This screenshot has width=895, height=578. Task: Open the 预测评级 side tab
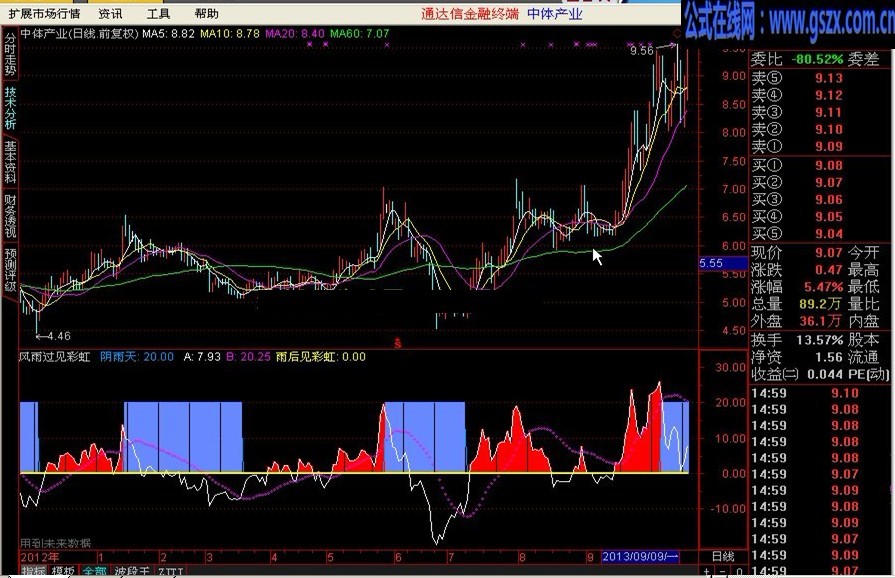coord(10,270)
